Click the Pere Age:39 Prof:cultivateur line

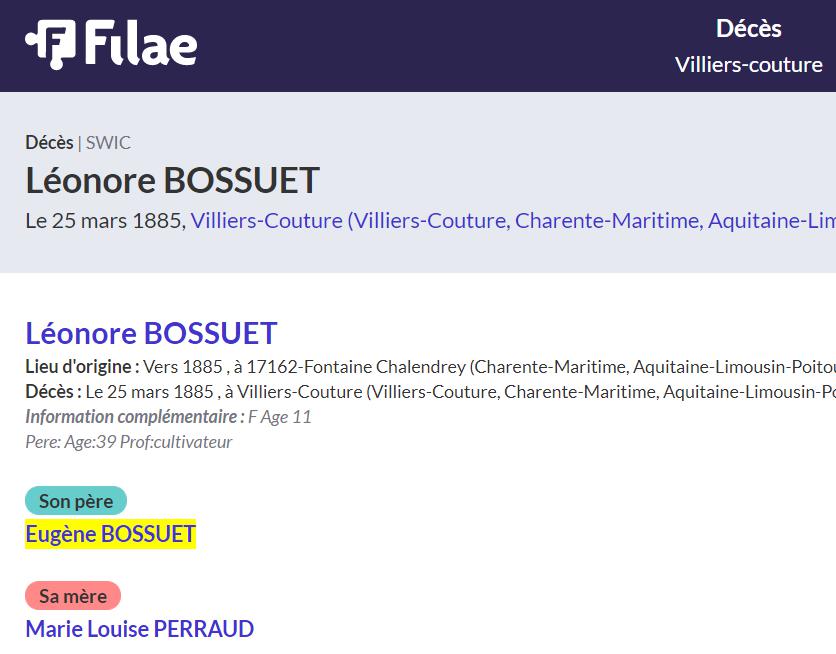(x=129, y=442)
